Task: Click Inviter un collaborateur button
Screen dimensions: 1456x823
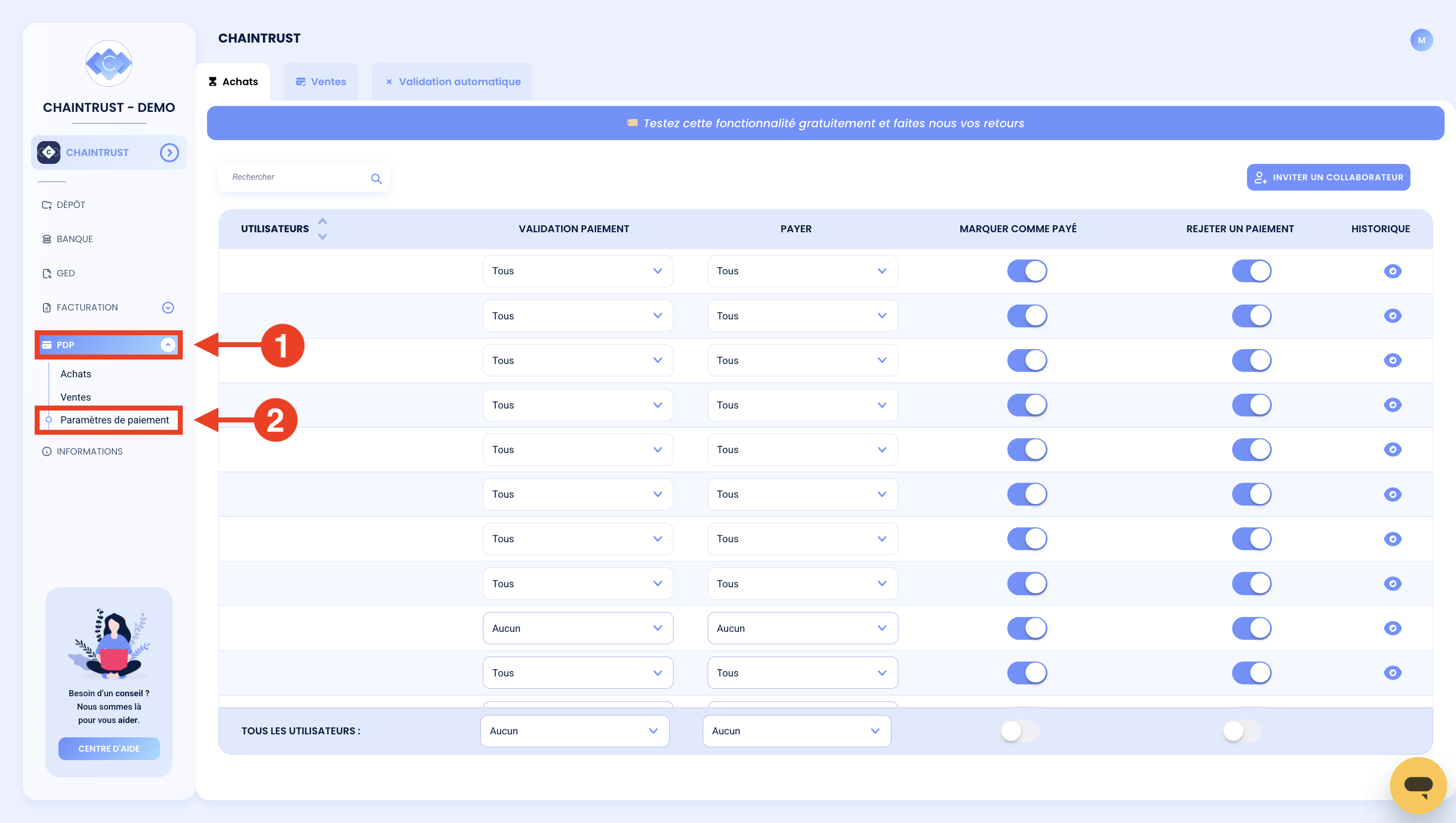Action: 1328,177
